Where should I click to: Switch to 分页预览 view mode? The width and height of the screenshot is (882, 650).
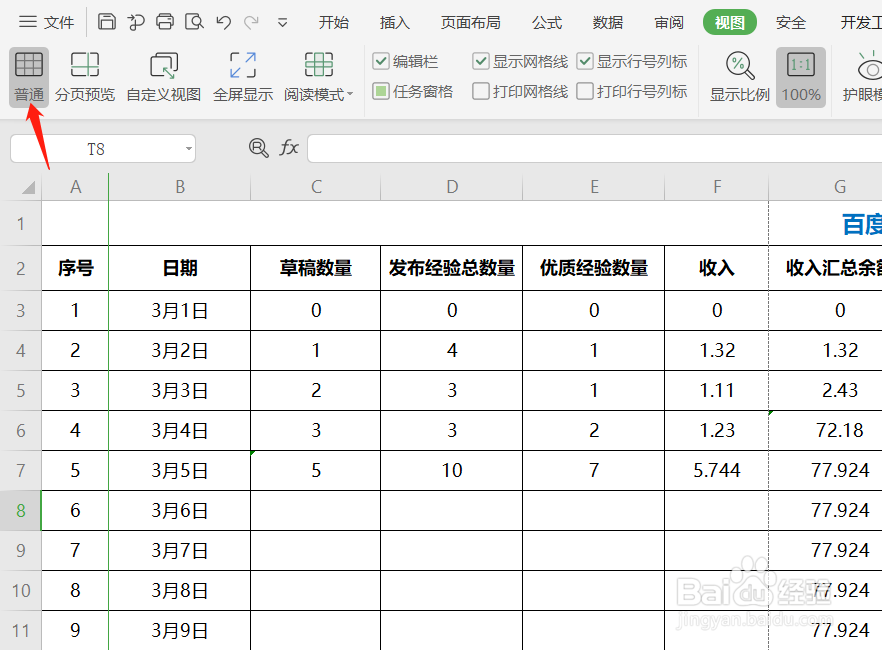pos(85,75)
